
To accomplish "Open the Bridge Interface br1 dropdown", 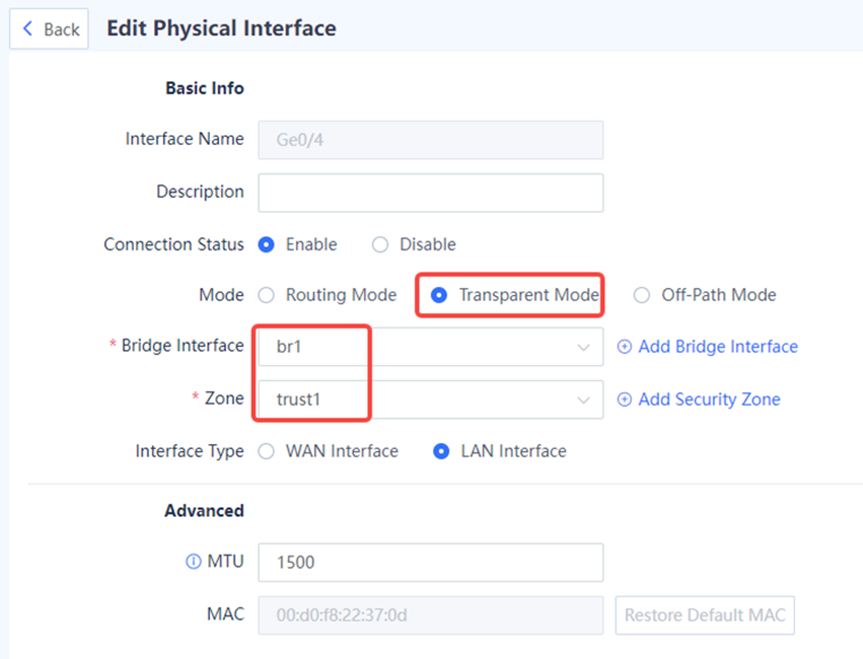I will (430, 347).
